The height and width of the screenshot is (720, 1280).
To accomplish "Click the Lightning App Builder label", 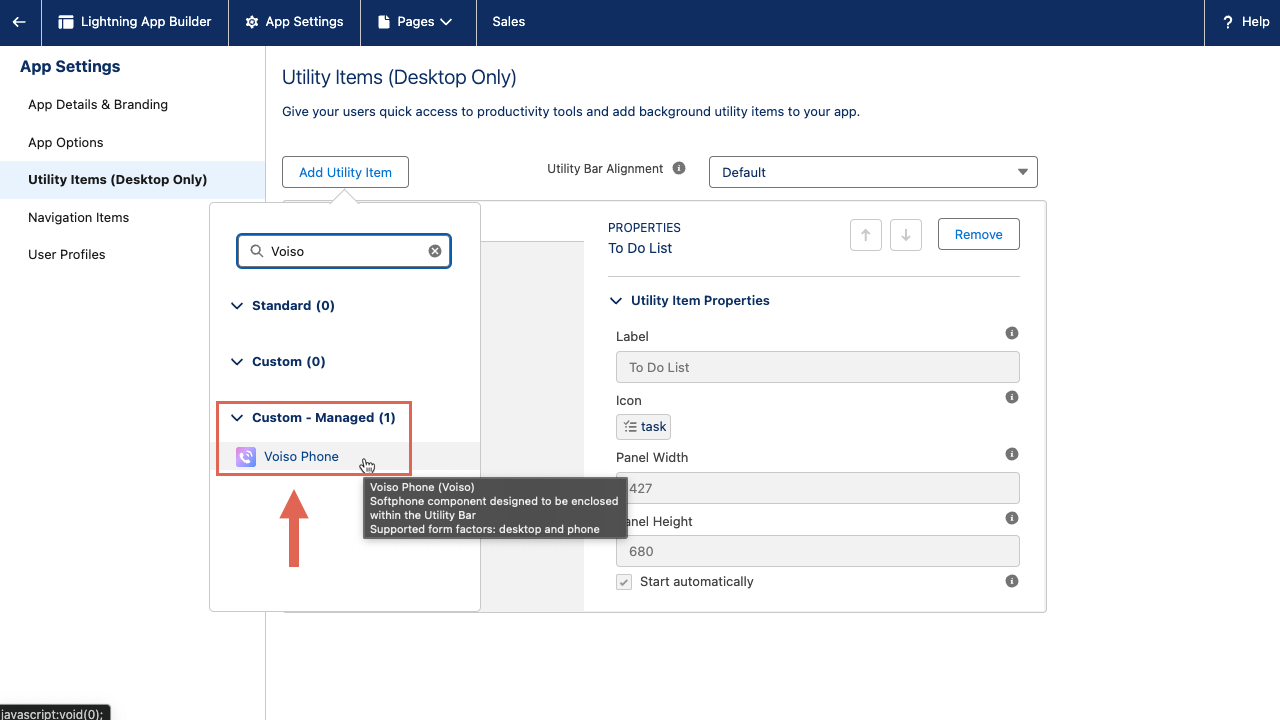I will pos(146,22).
